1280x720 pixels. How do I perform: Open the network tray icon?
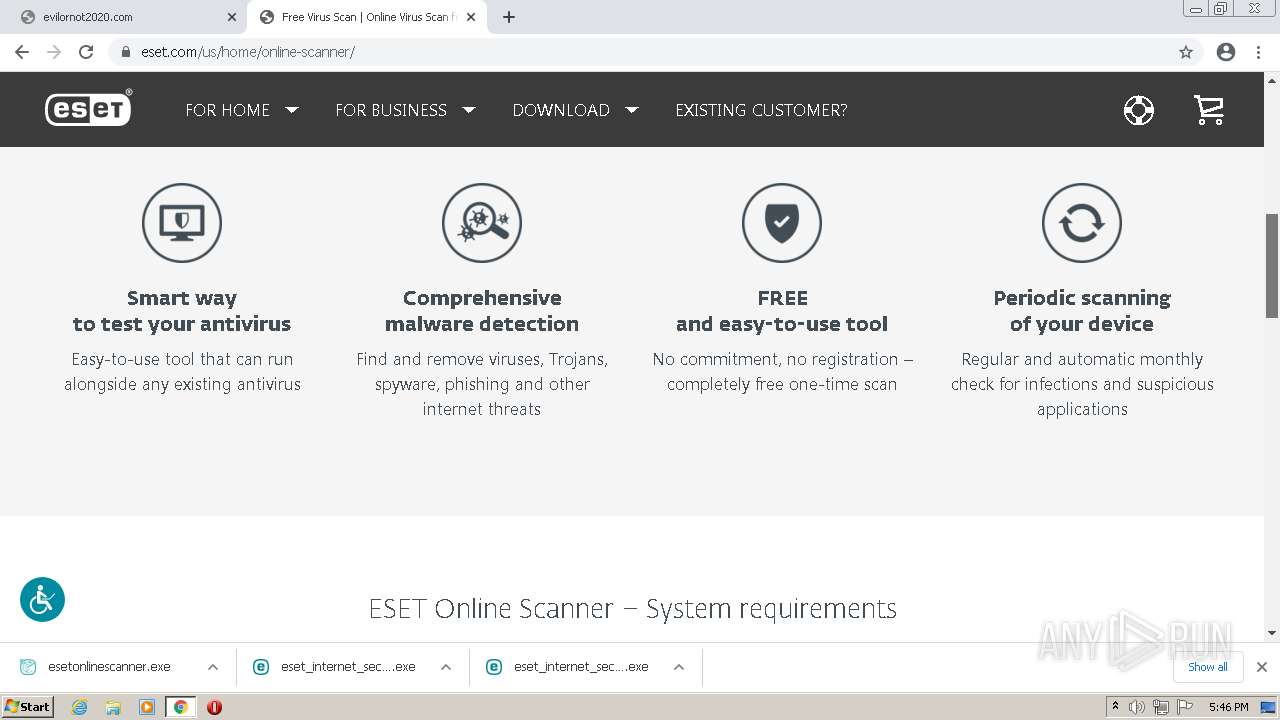coord(1161,707)
